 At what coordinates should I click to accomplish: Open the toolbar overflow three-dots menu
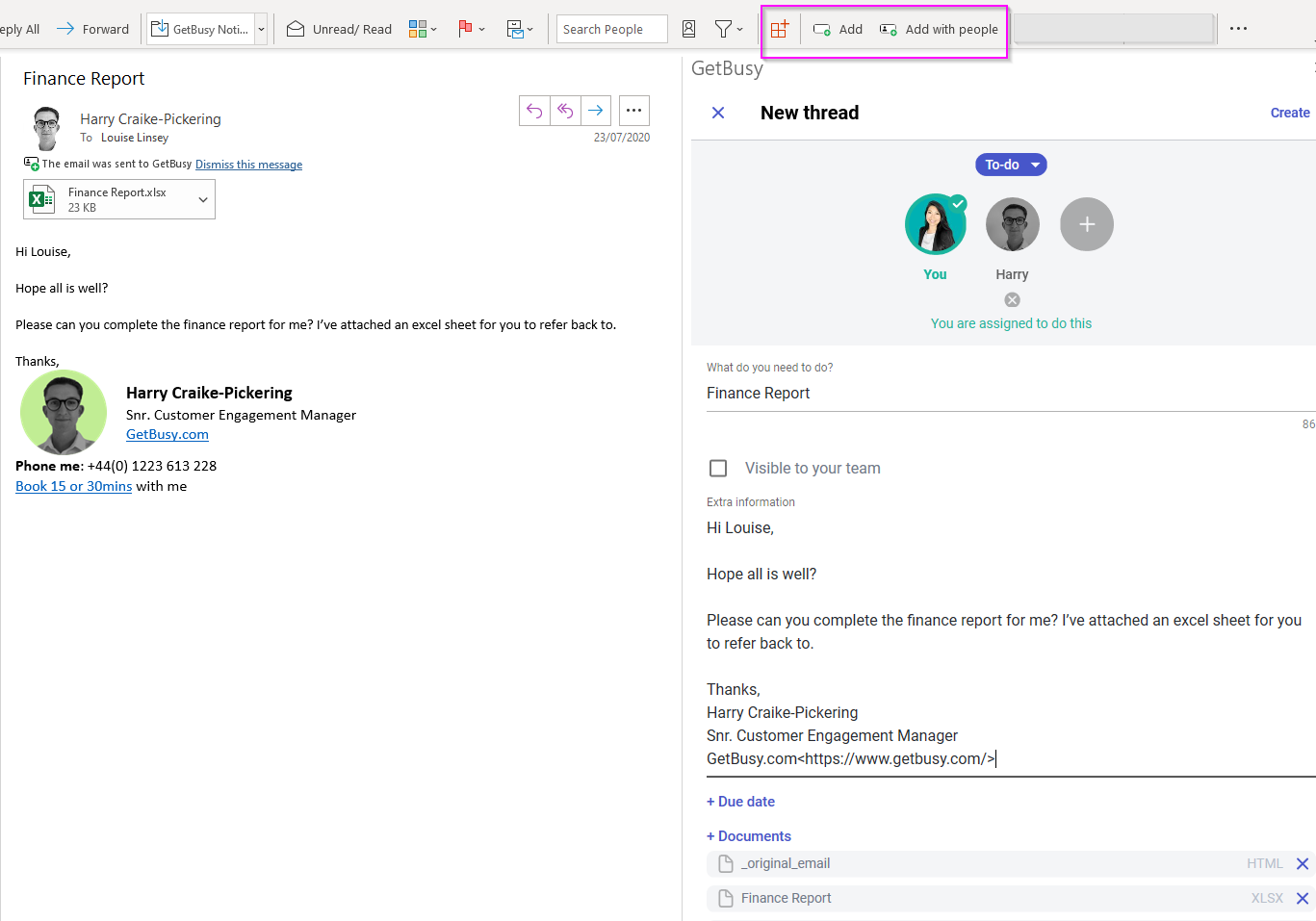[1238, 29]
